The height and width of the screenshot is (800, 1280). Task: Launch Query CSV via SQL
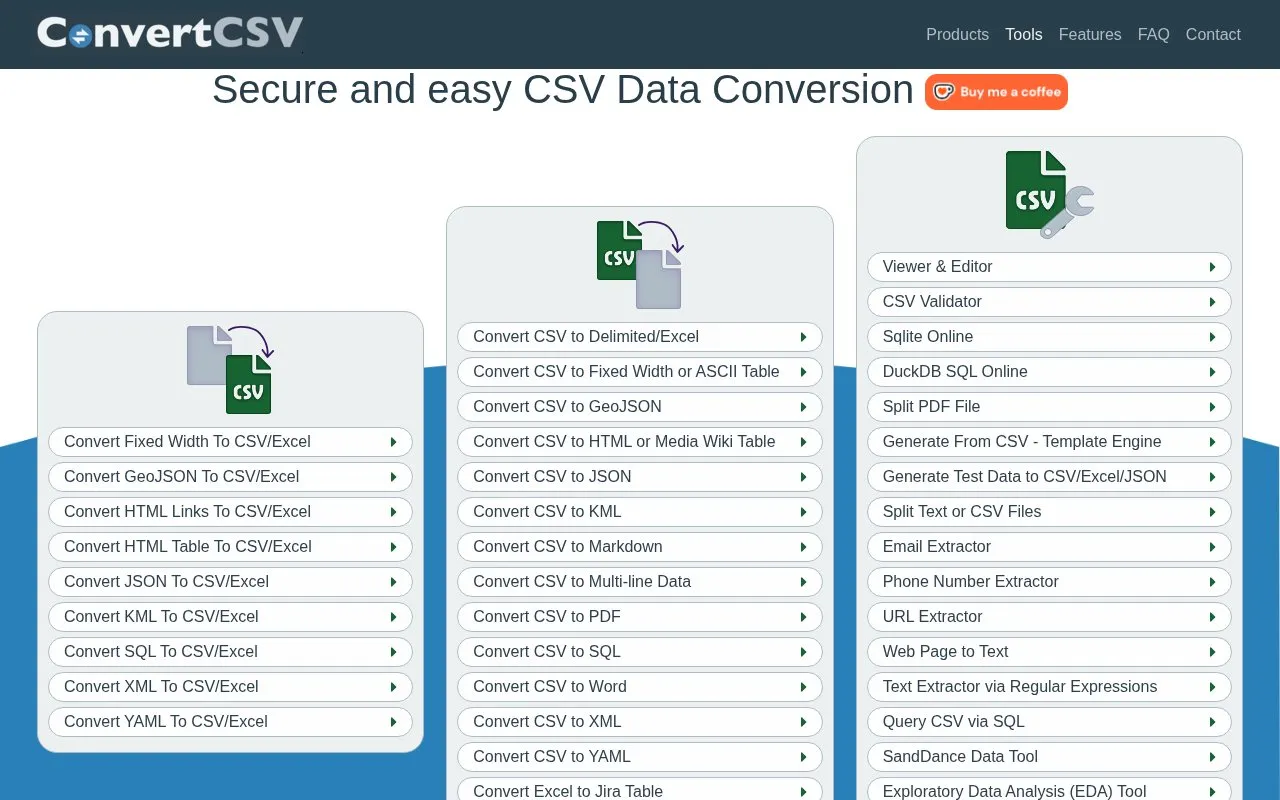[x=1049, y=722]
